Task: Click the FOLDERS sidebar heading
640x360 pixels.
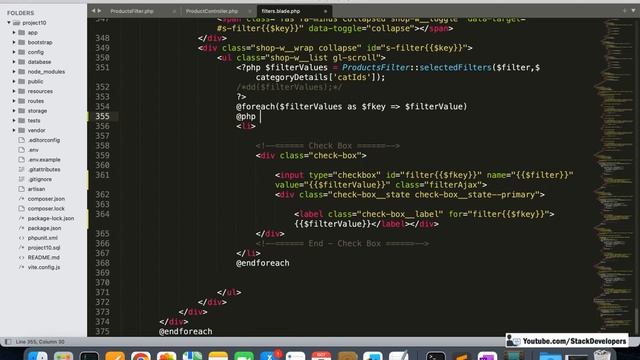Action: 20,13
